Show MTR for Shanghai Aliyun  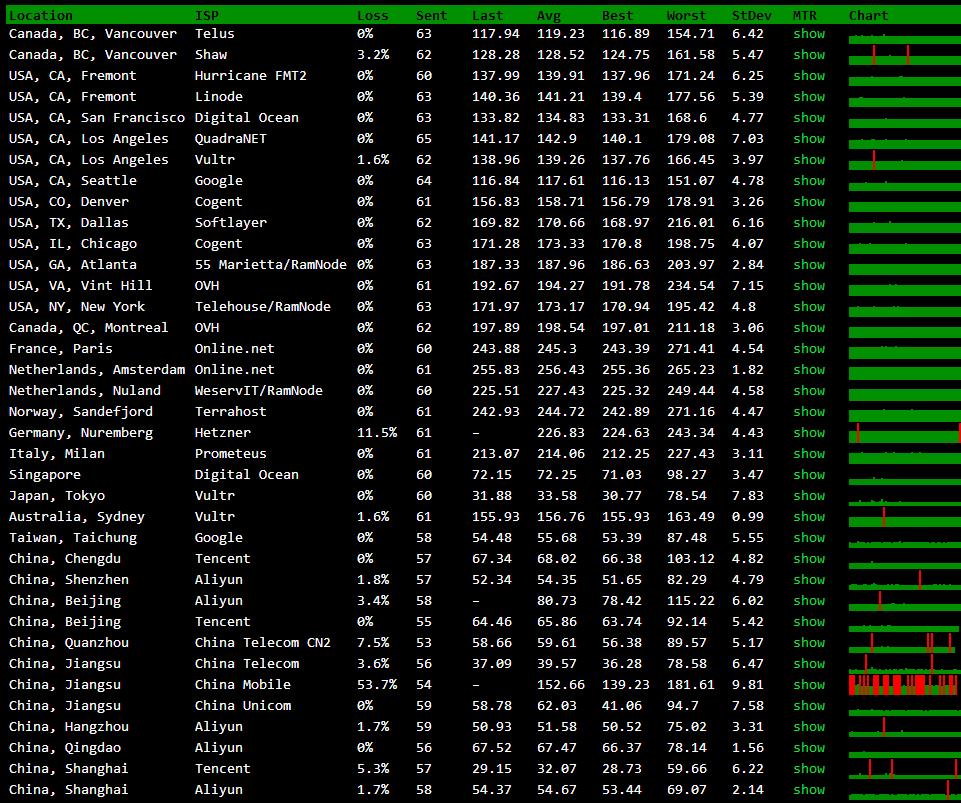(809, 790)
